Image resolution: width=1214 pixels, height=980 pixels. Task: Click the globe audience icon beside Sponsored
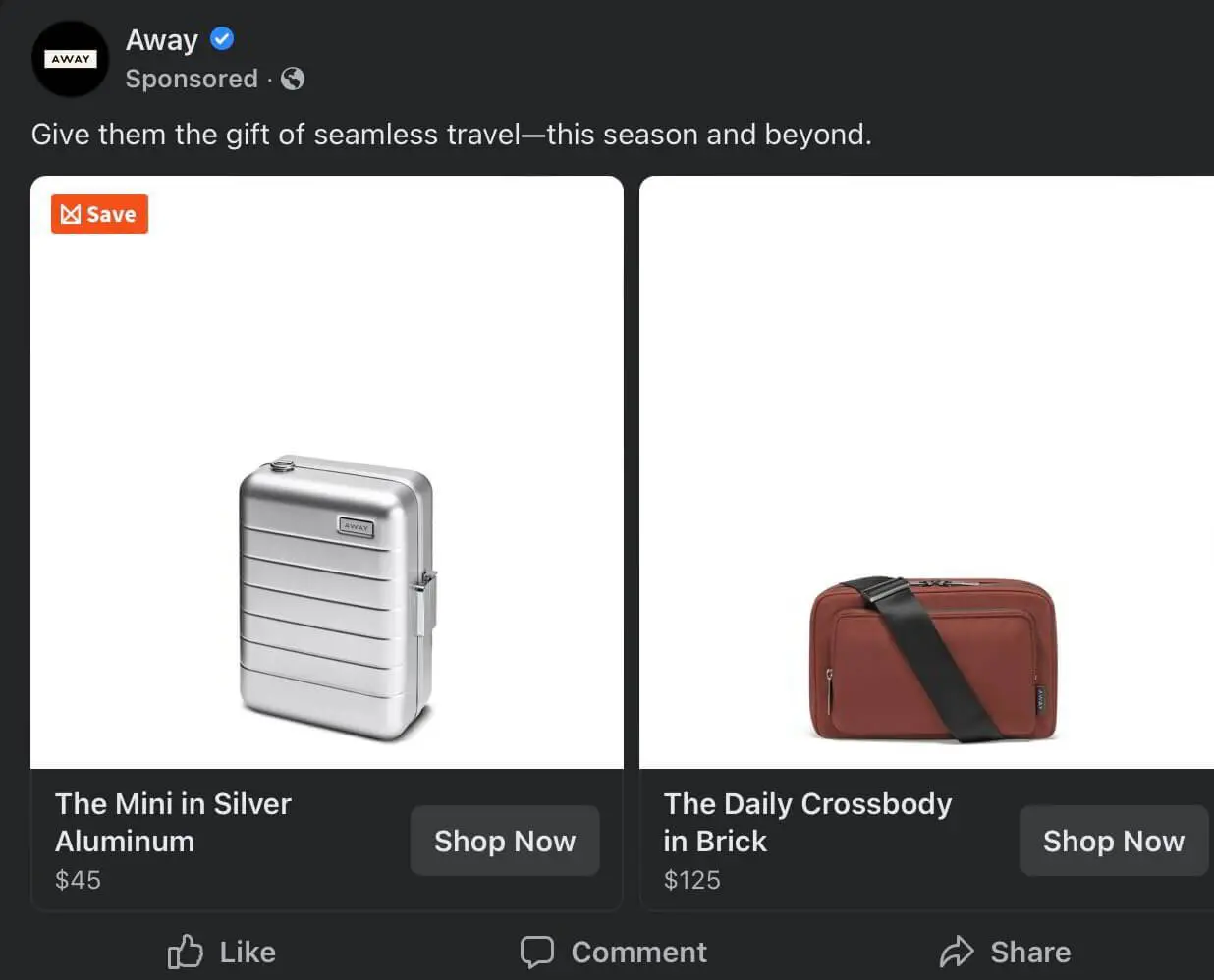[x=291, y=79]
